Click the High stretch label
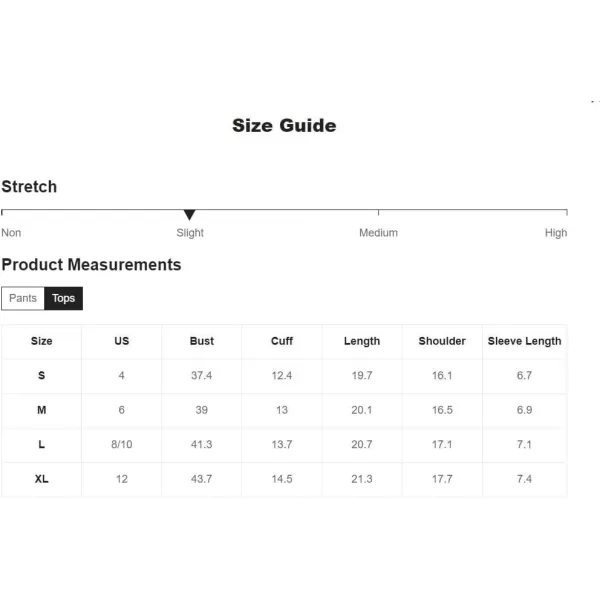The width and height of the screenshot is (600, 600). pyautogui.click(x=556, y=233)
